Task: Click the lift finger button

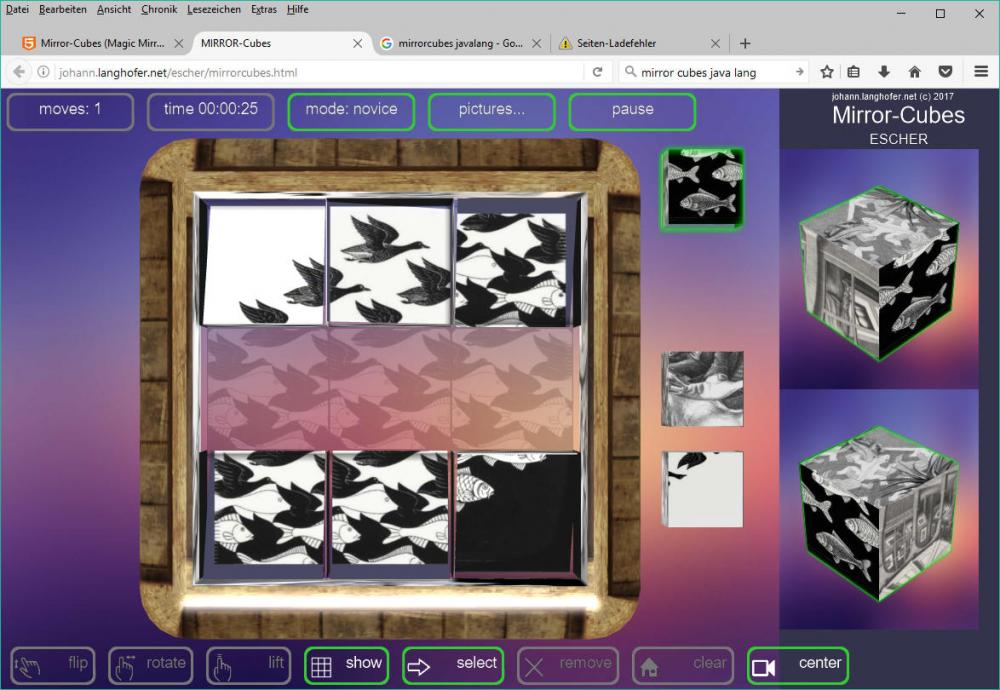Action: pos(249,666)
